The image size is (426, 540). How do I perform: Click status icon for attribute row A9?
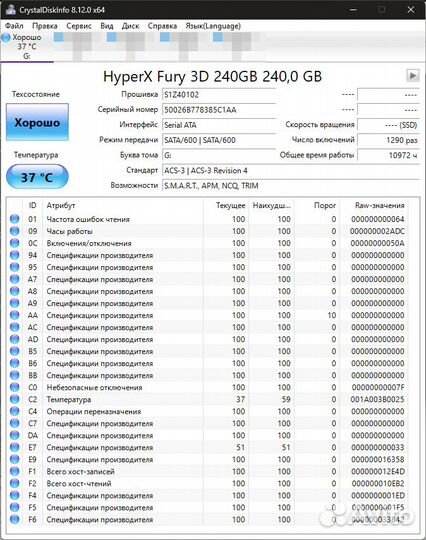(14, 303)
